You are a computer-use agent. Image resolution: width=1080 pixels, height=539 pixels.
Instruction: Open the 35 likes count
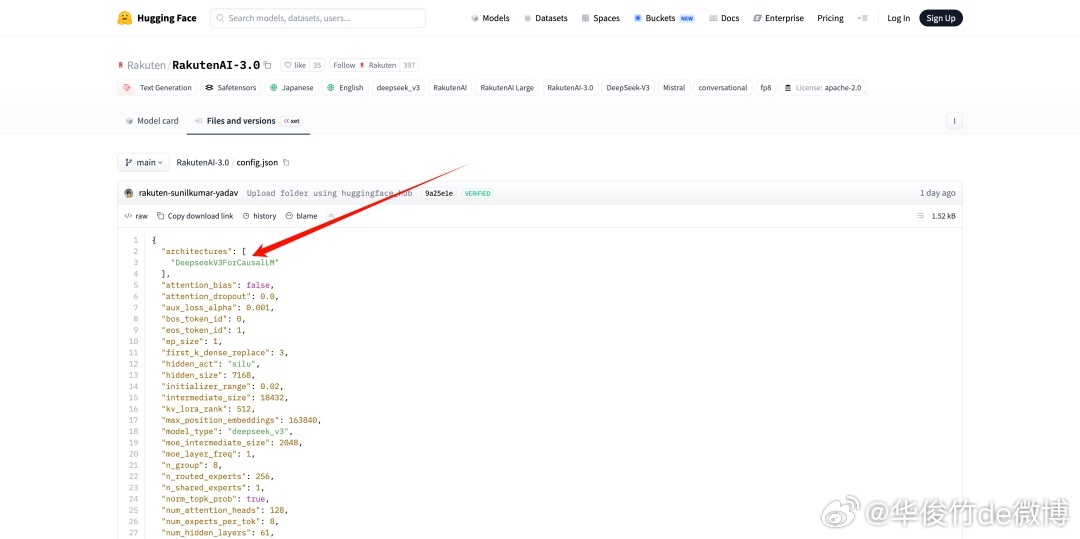(317, 65)
